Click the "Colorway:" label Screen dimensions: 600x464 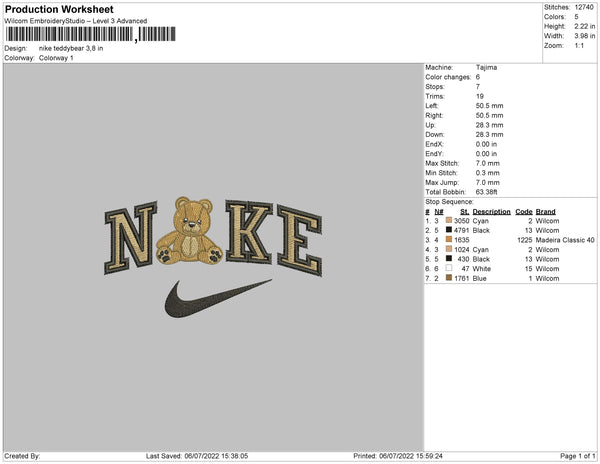(20, 58)
